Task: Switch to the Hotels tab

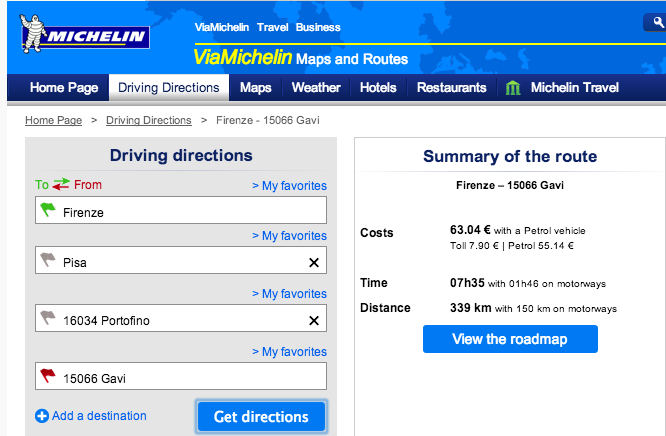Action: coord(378,88)
